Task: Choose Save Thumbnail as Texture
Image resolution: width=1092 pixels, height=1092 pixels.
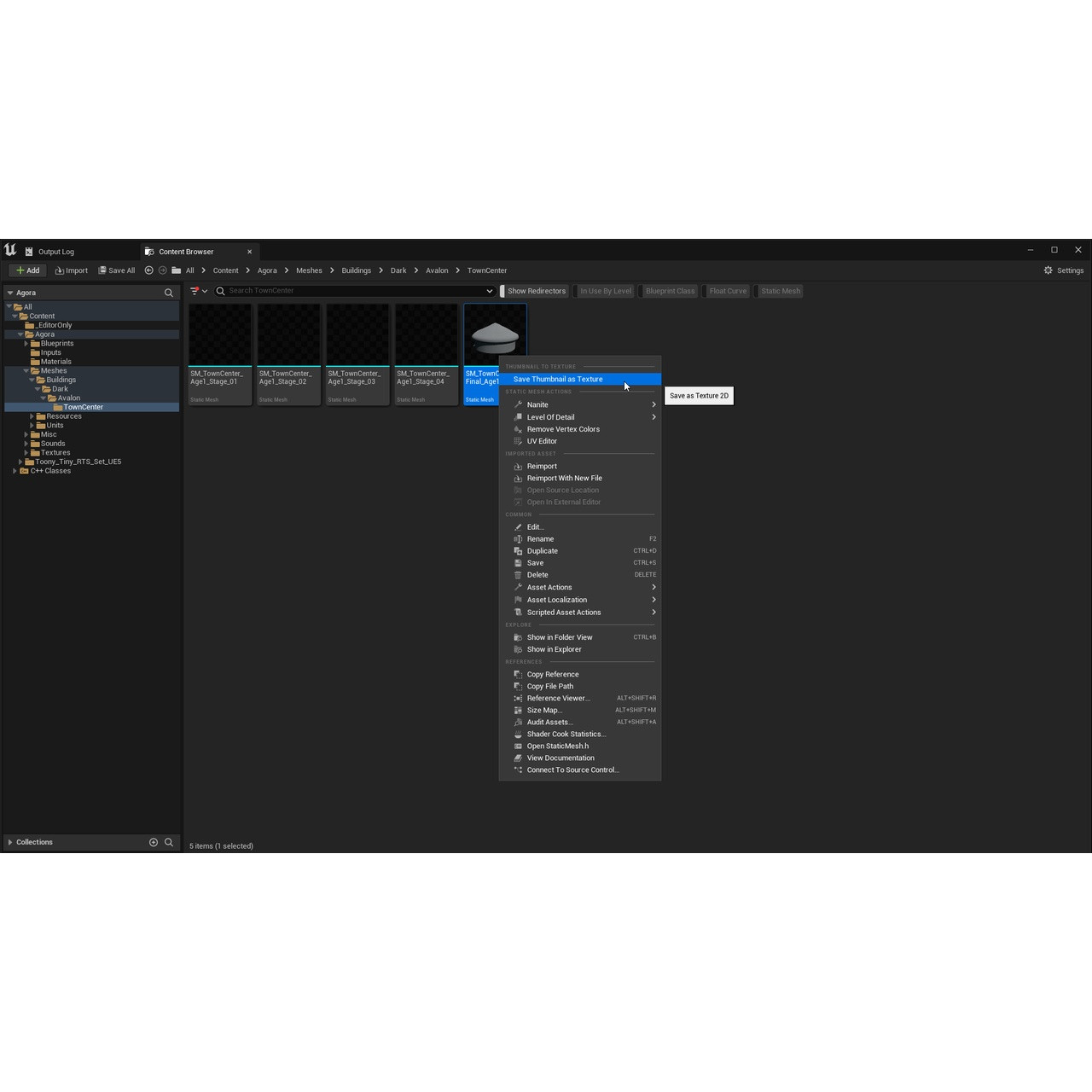Action: pos(580,379)
